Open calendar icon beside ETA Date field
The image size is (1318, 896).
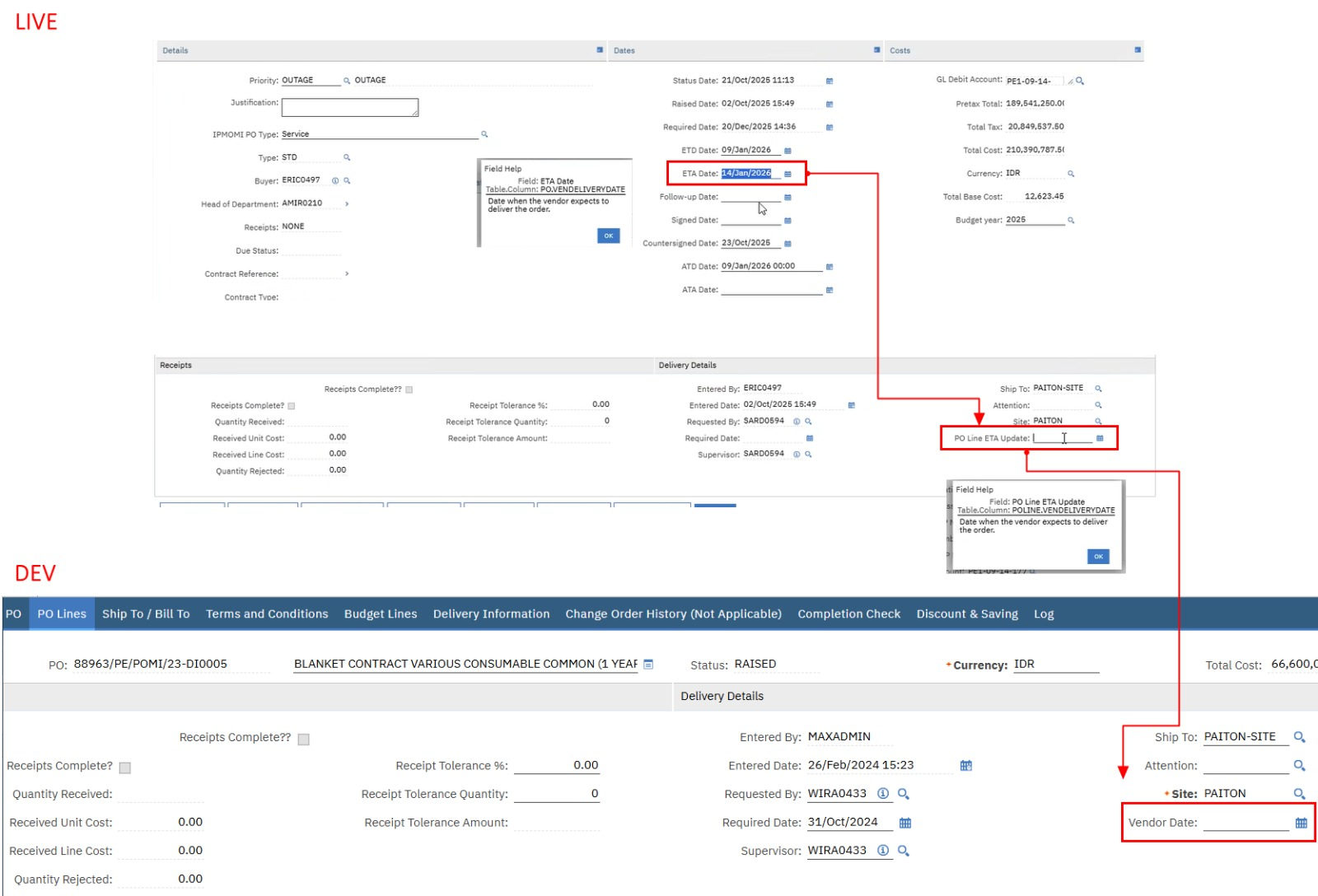[788, 174]
